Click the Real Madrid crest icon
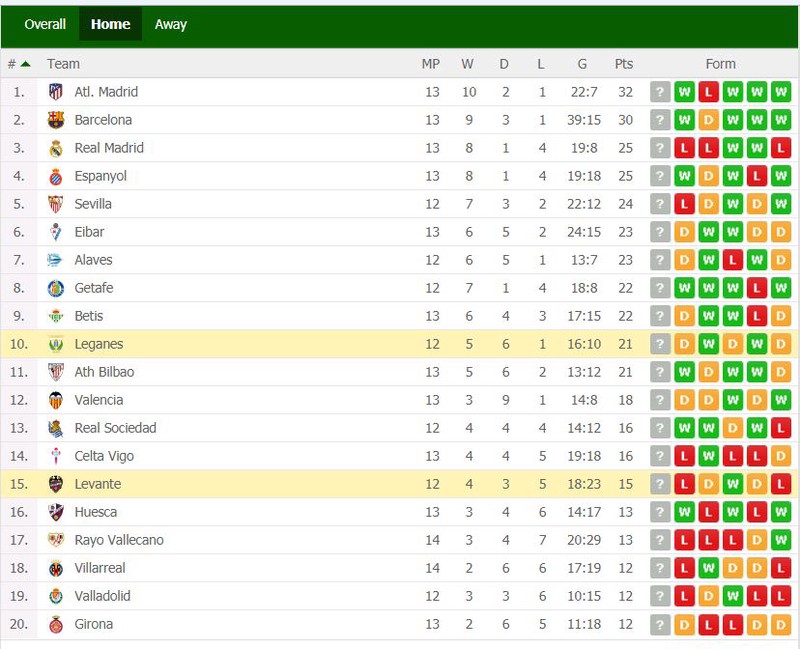The width and height of the screenshot is (800, 649). pos(56,148)
